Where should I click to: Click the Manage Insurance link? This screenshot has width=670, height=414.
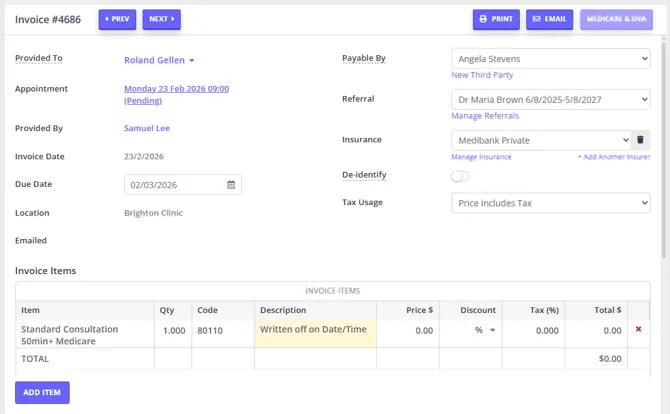(481, 157)
